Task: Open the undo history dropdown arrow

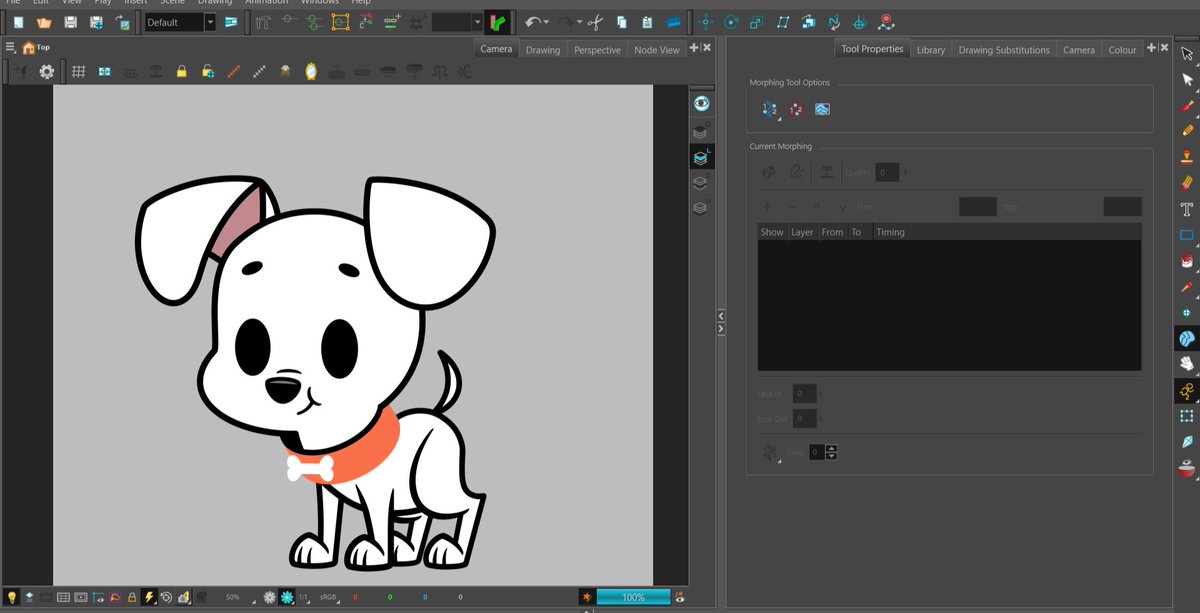Action: (546, 22)
